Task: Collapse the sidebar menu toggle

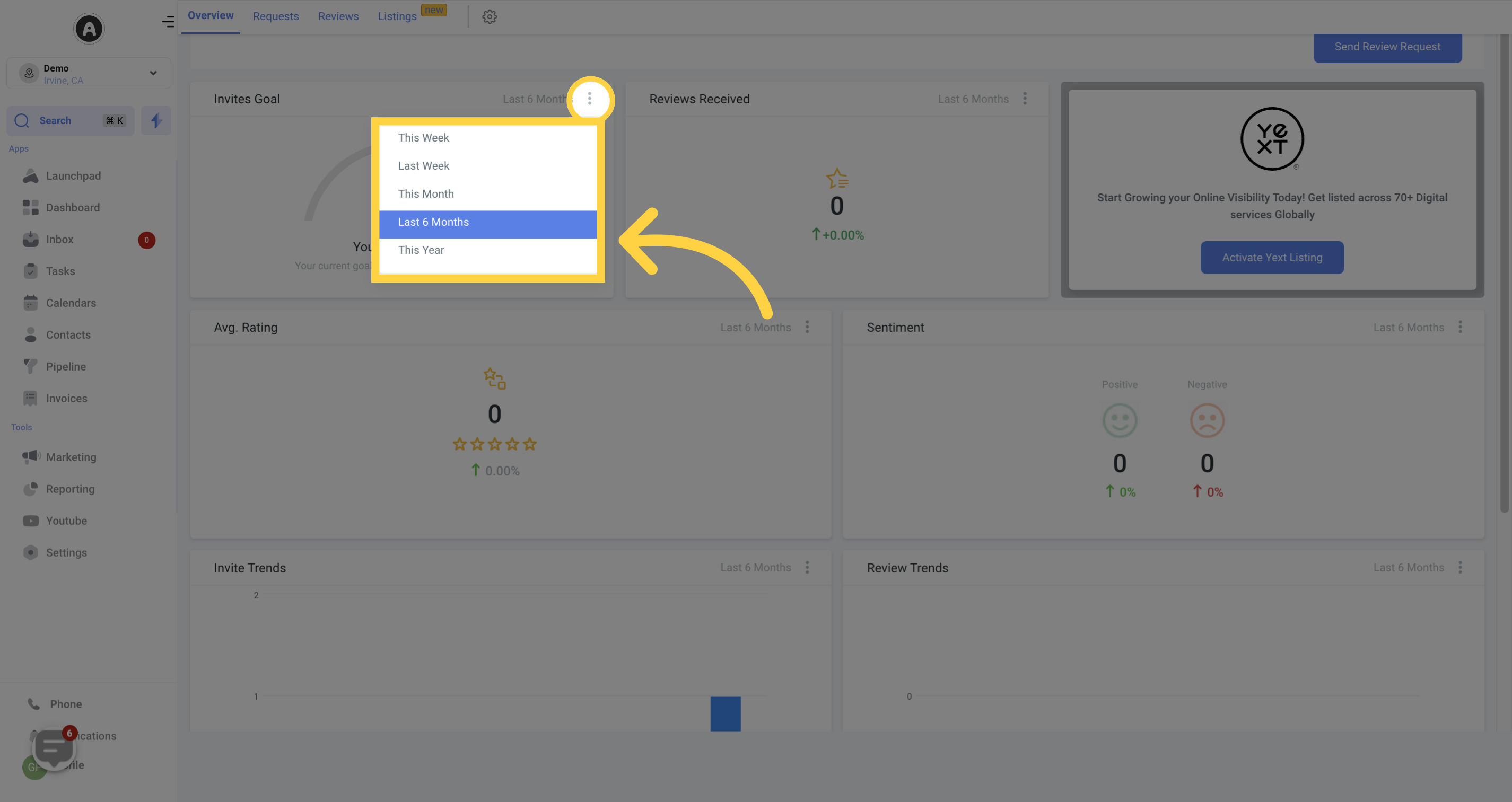Action: [168, 22]
